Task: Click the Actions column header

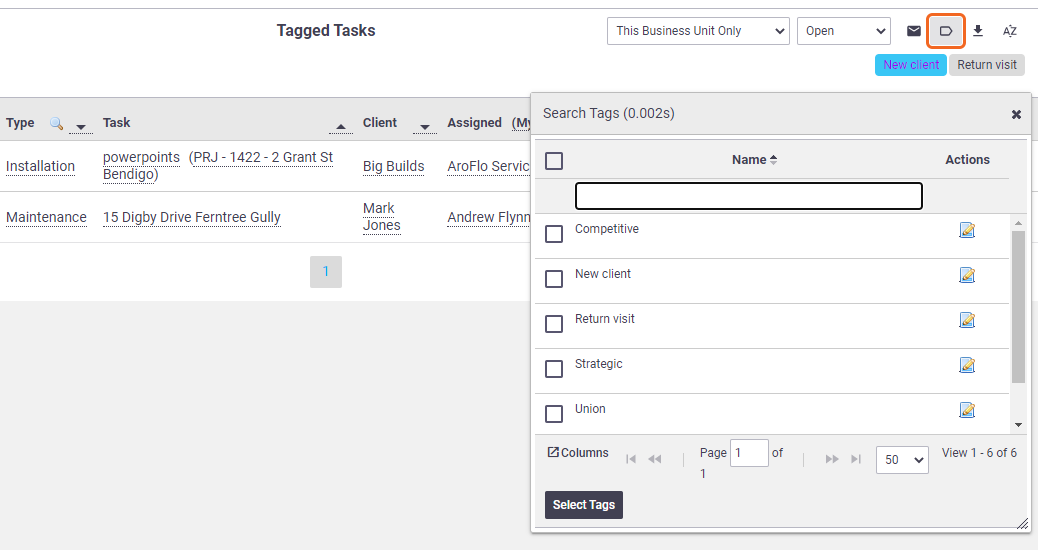Action: [x=967, y=160]
